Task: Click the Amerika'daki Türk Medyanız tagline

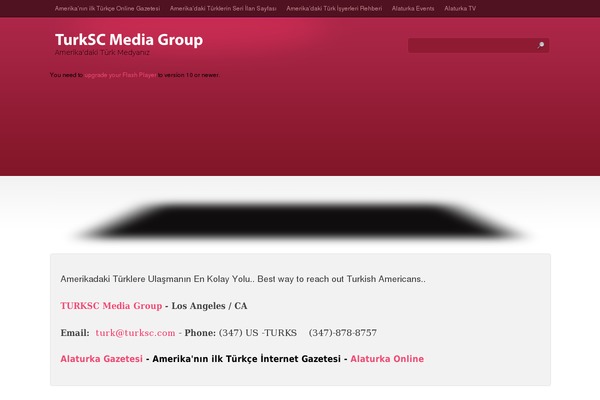Action: [102, 53]
